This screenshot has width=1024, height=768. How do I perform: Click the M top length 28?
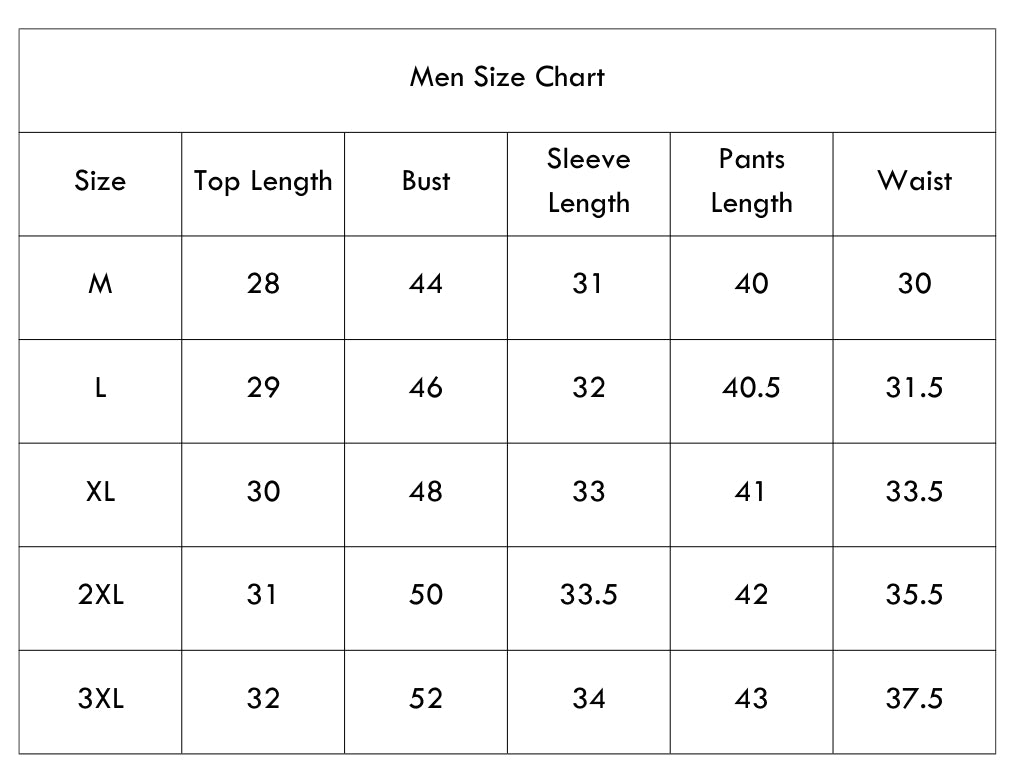pyautogui.click(x=263, y=284)
